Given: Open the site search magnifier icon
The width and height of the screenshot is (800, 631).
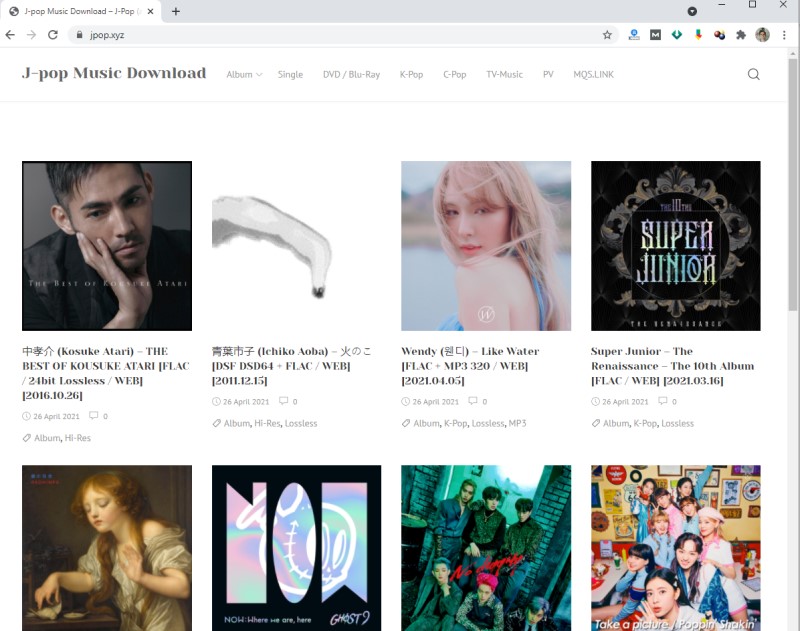Looking at the screenshot, I should coord(754,74).
